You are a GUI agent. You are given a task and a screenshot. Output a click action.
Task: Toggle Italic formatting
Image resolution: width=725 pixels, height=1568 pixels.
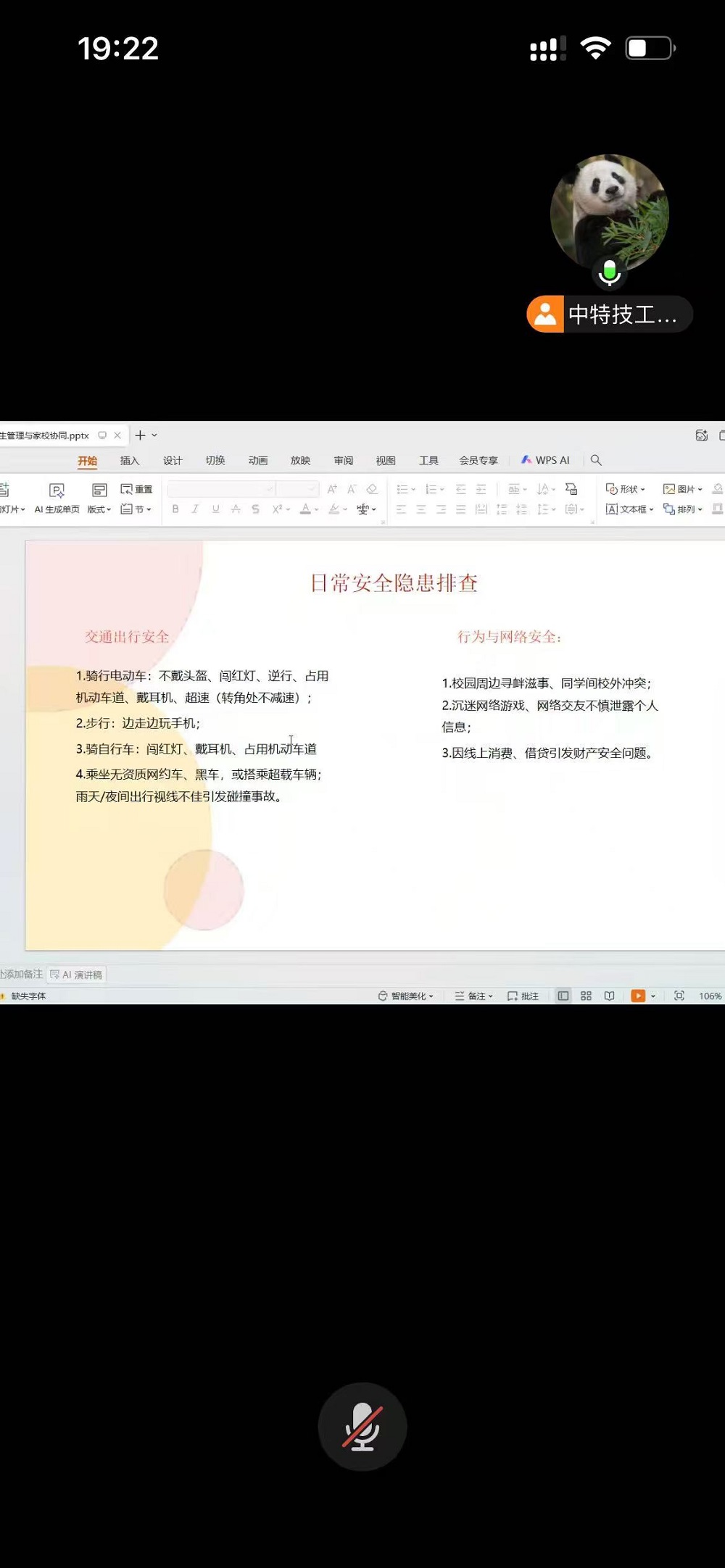[195, 509]
